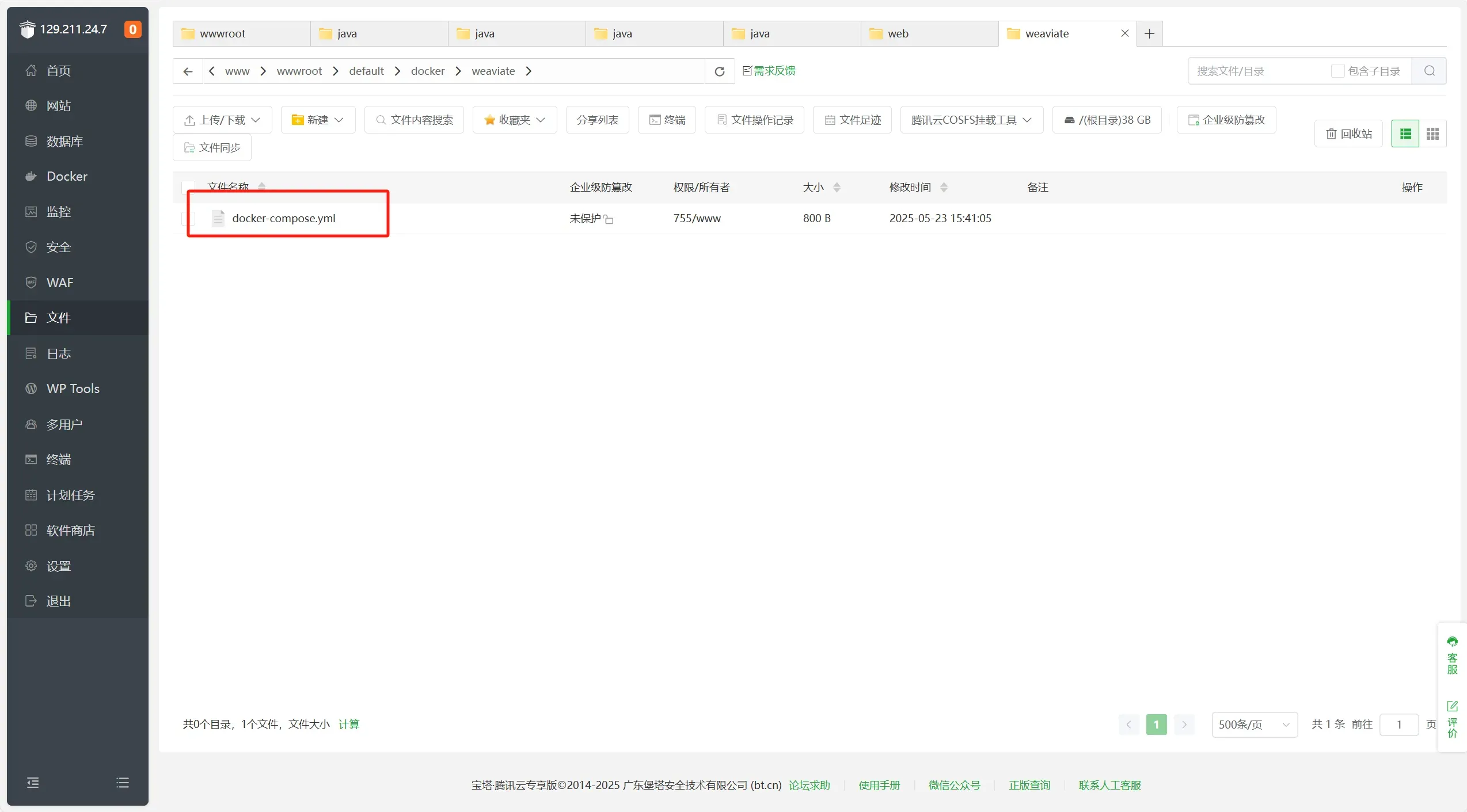Enable the 包含子目录 checkbox
Image resolution: width=1467 pixels, height=812 pixels.
pyautogui.click(x=1337, y=71)
